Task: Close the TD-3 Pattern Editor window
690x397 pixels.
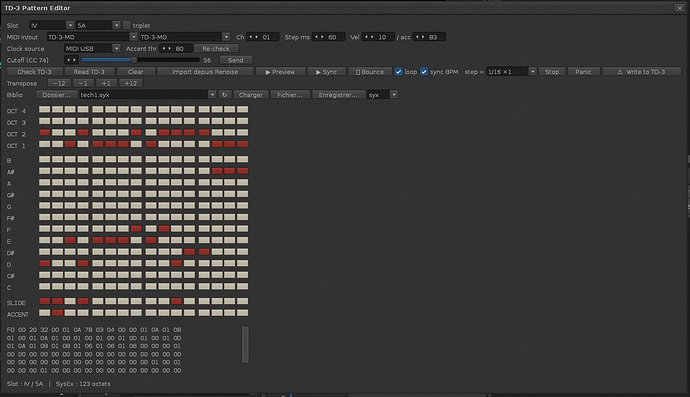Action: tap(679, 8)
